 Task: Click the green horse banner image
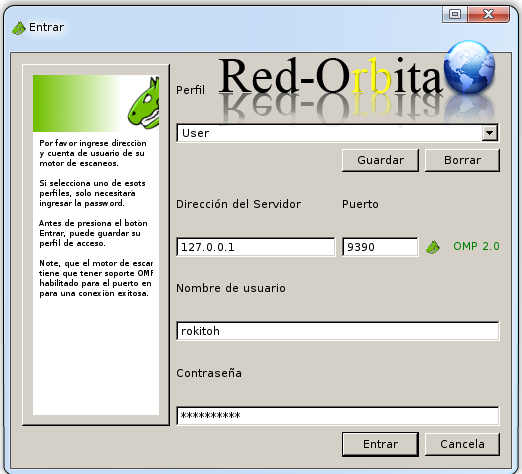tap(96, 103)
